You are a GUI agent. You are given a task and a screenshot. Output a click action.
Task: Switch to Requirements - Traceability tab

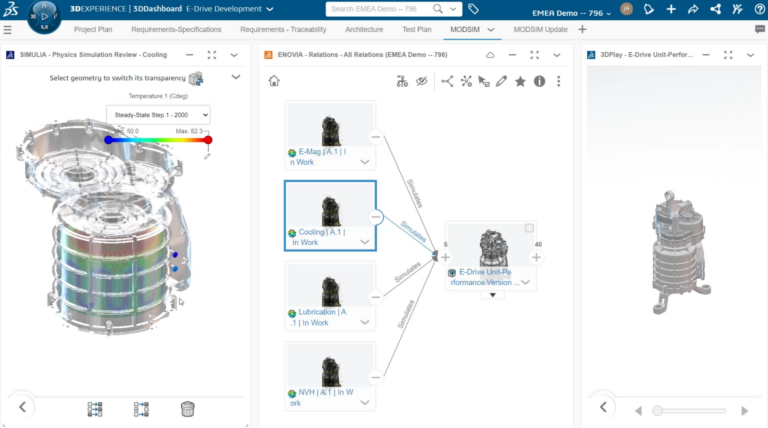pos(283,29)
